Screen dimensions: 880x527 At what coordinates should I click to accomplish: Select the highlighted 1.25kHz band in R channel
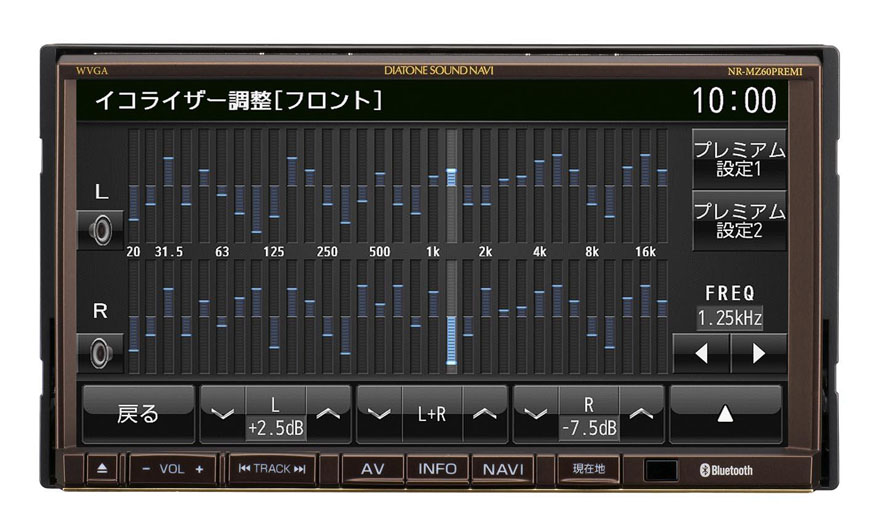tap(451, 316)
